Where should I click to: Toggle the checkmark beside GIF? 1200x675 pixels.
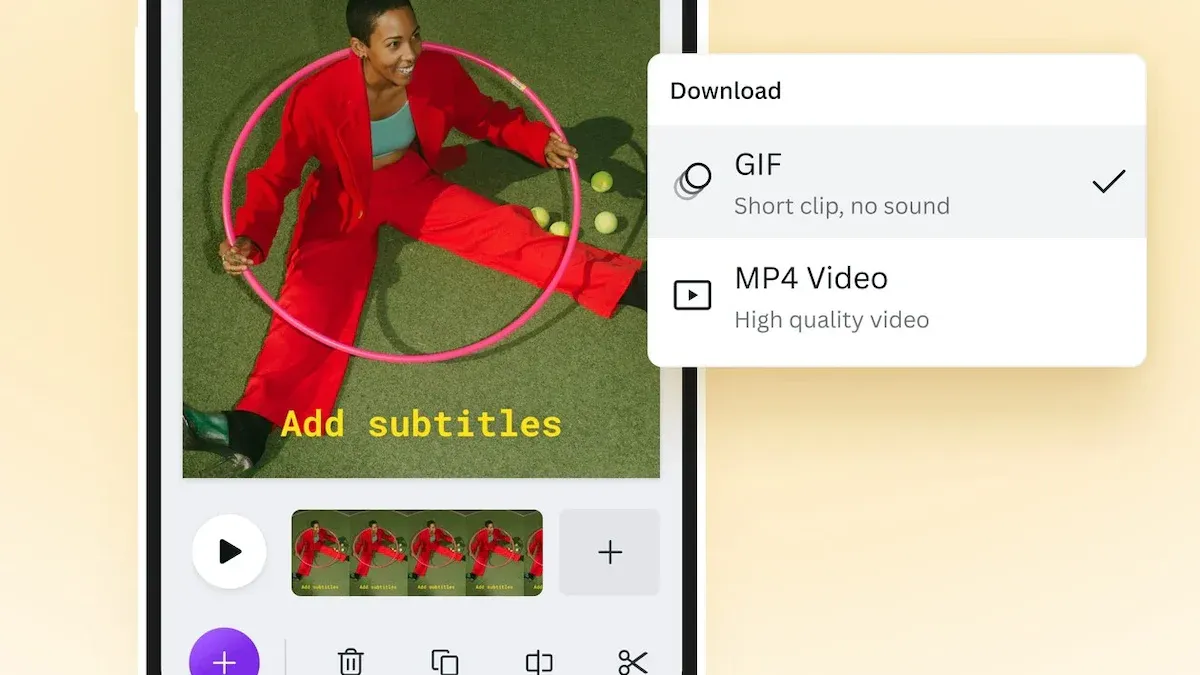(1108, 181)
